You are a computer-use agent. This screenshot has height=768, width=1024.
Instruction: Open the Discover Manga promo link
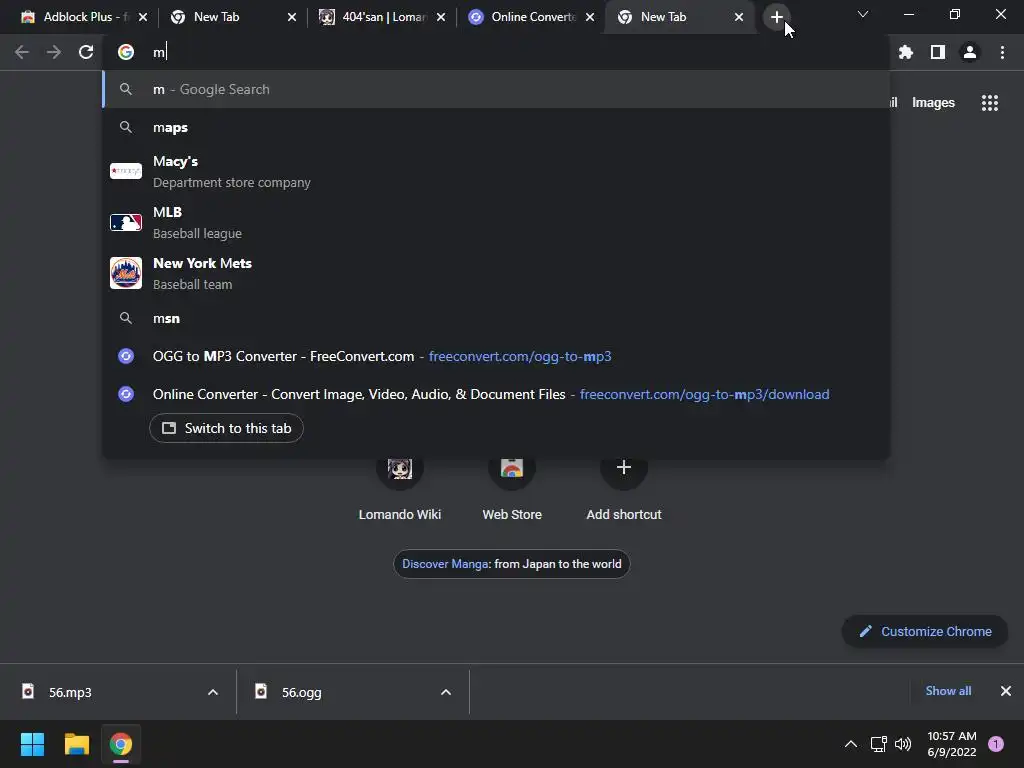click(x=511, y=564)
